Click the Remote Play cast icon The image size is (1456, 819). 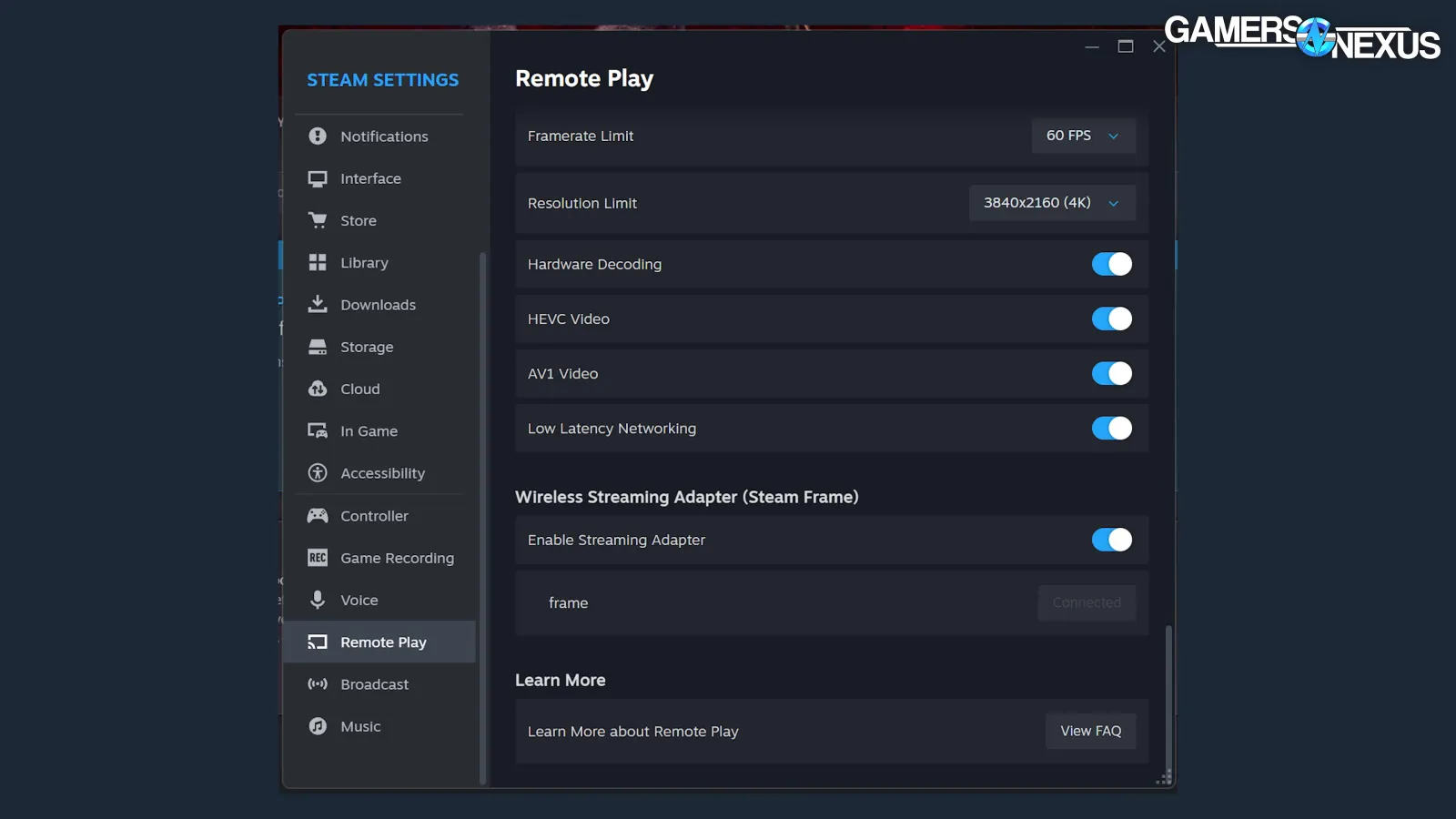tap(318, 642)
